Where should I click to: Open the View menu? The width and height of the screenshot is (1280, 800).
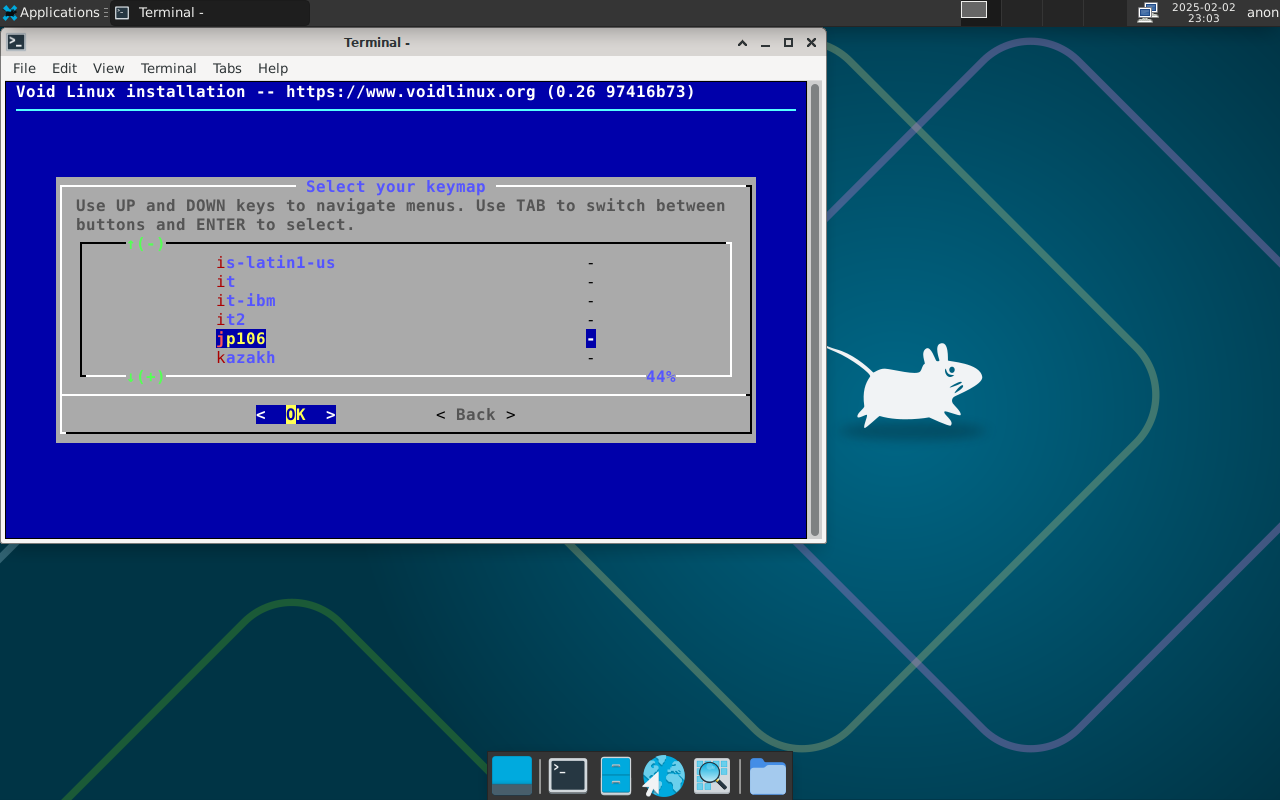(x=108, y=68)
